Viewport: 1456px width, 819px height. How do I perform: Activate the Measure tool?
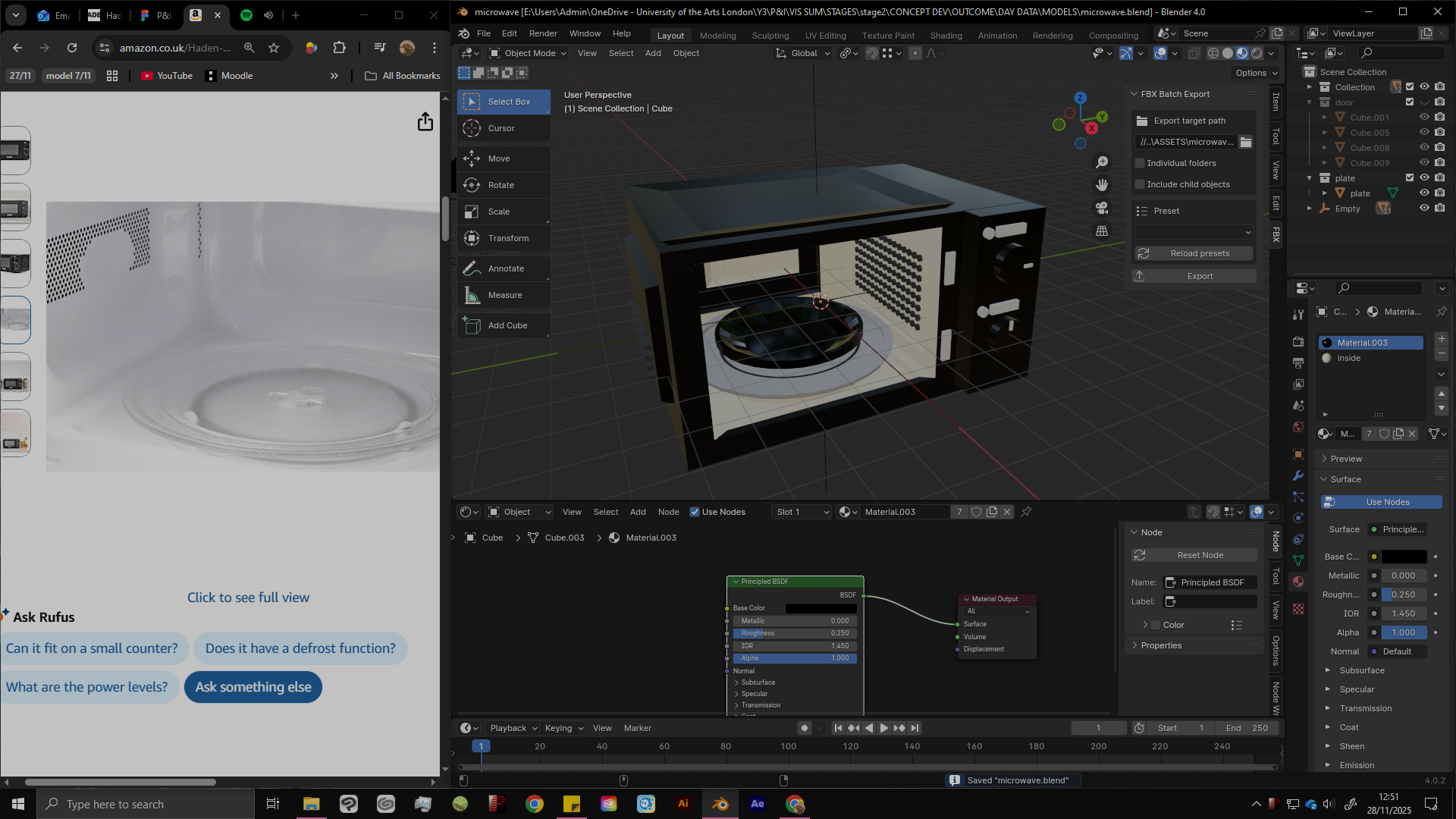(x=504, y=295)
